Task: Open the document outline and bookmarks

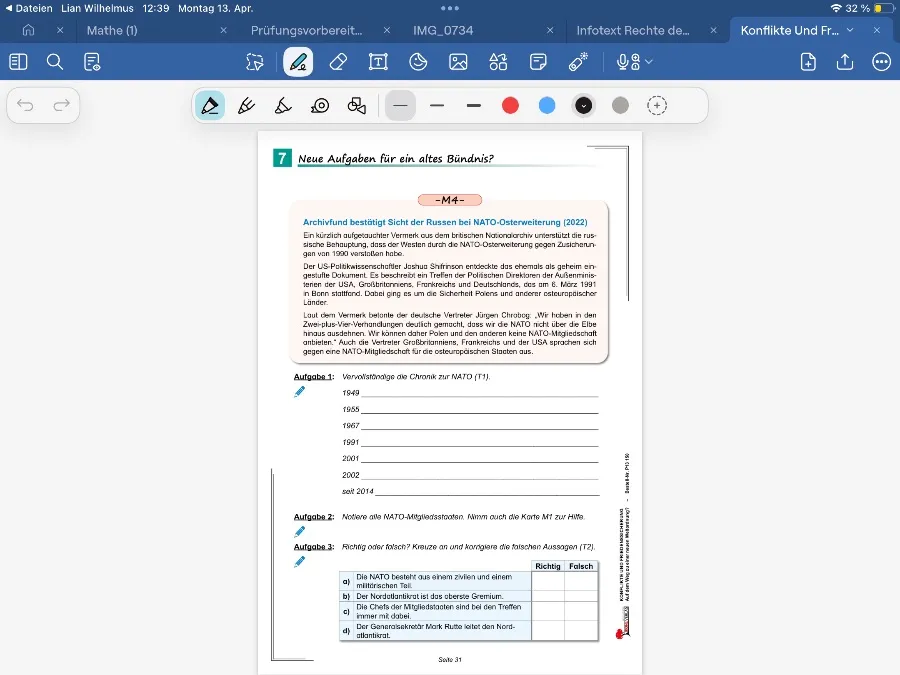Action: 92,61
